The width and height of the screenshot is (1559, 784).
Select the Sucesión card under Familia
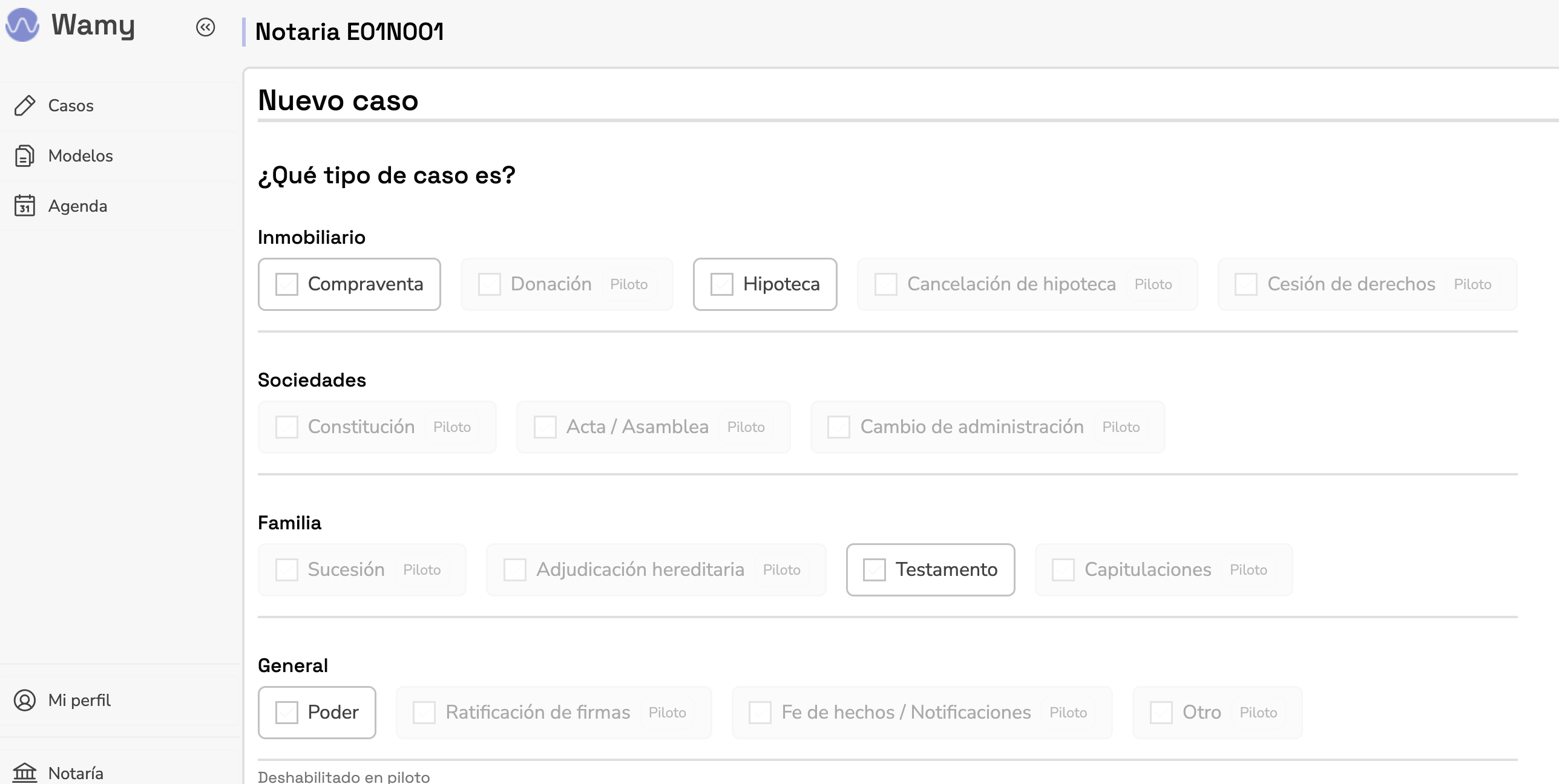(x=361, y=569)
